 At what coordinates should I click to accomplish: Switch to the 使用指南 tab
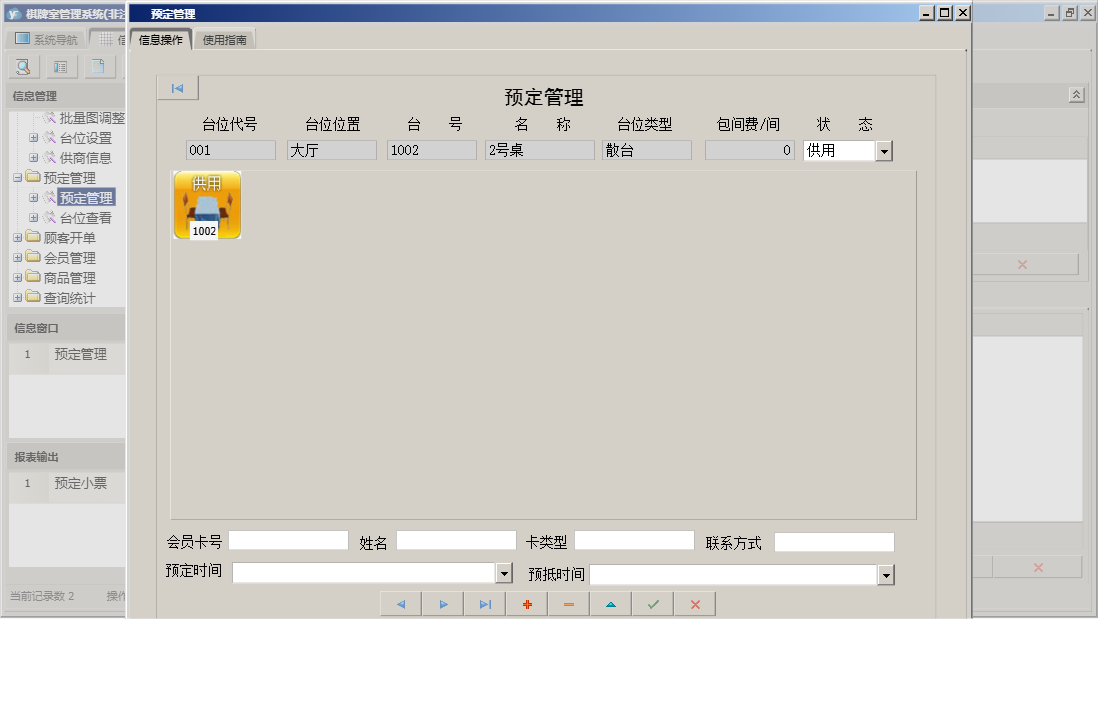click(224, 39)
